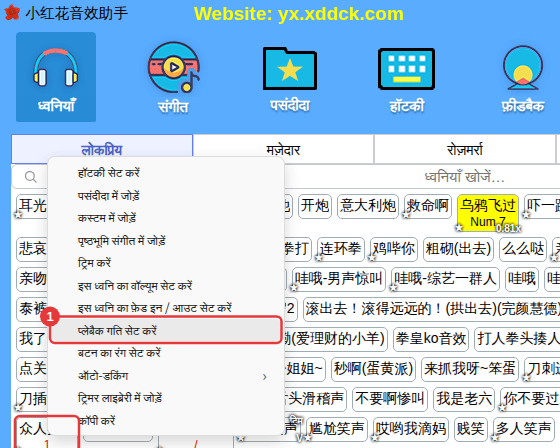560x448 pixels.
Task: Play the 你不要过 sound
Action: (530, 398)
